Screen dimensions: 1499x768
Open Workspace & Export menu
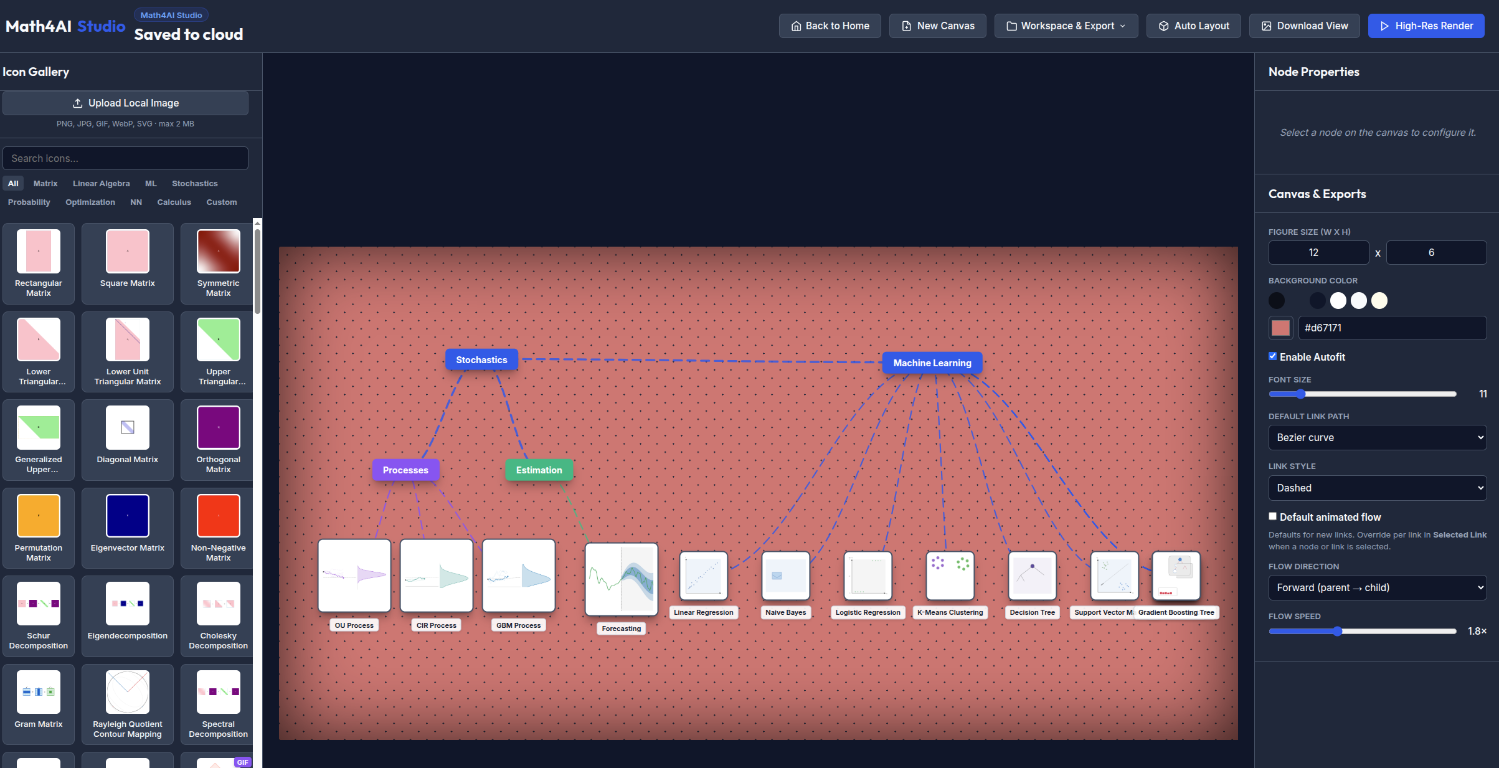click(x=1066, y=26)
